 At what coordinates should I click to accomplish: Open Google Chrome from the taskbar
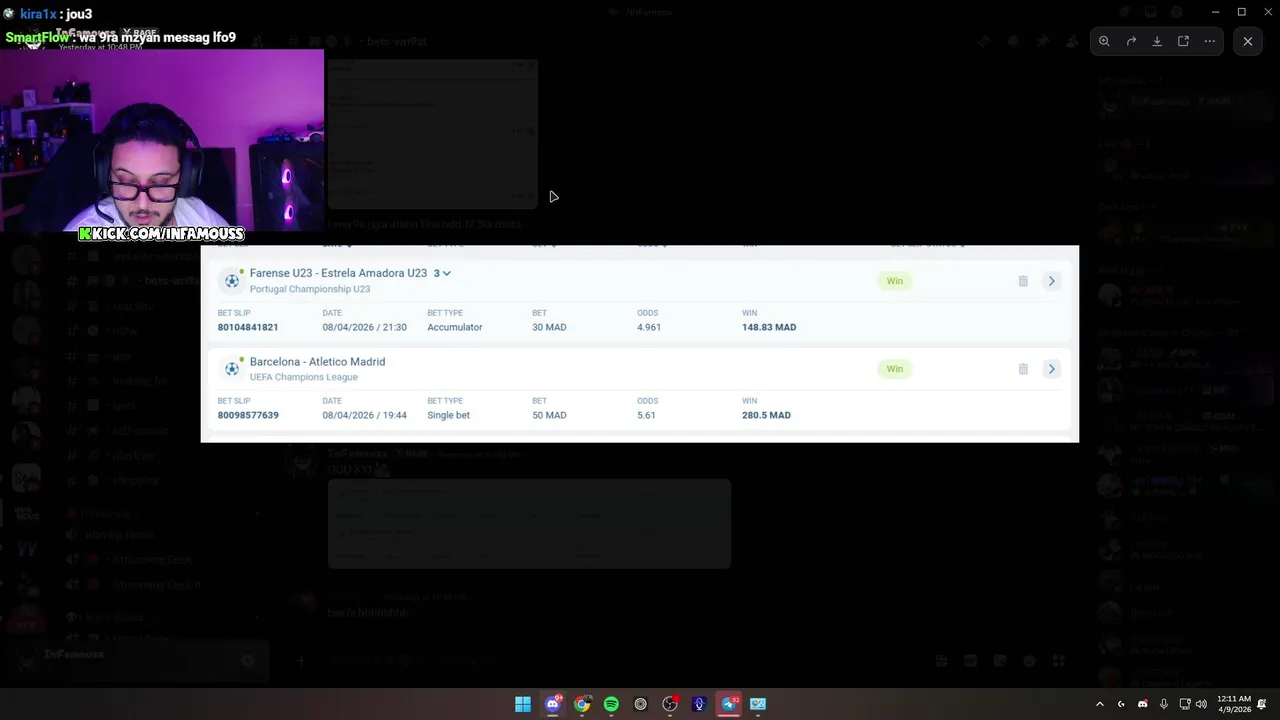coord(582,704)
